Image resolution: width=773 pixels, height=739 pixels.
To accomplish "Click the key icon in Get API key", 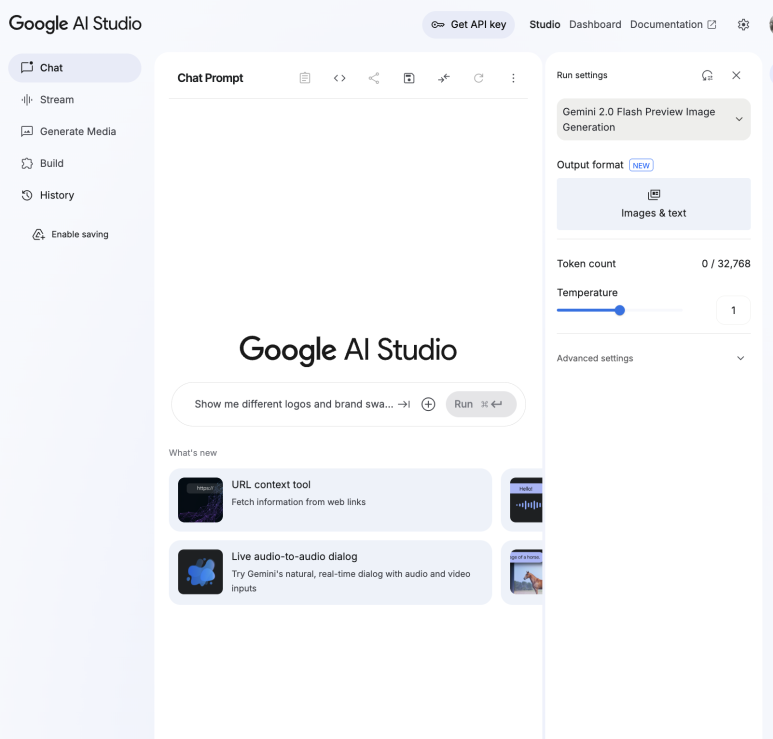I will click(438, 25).
